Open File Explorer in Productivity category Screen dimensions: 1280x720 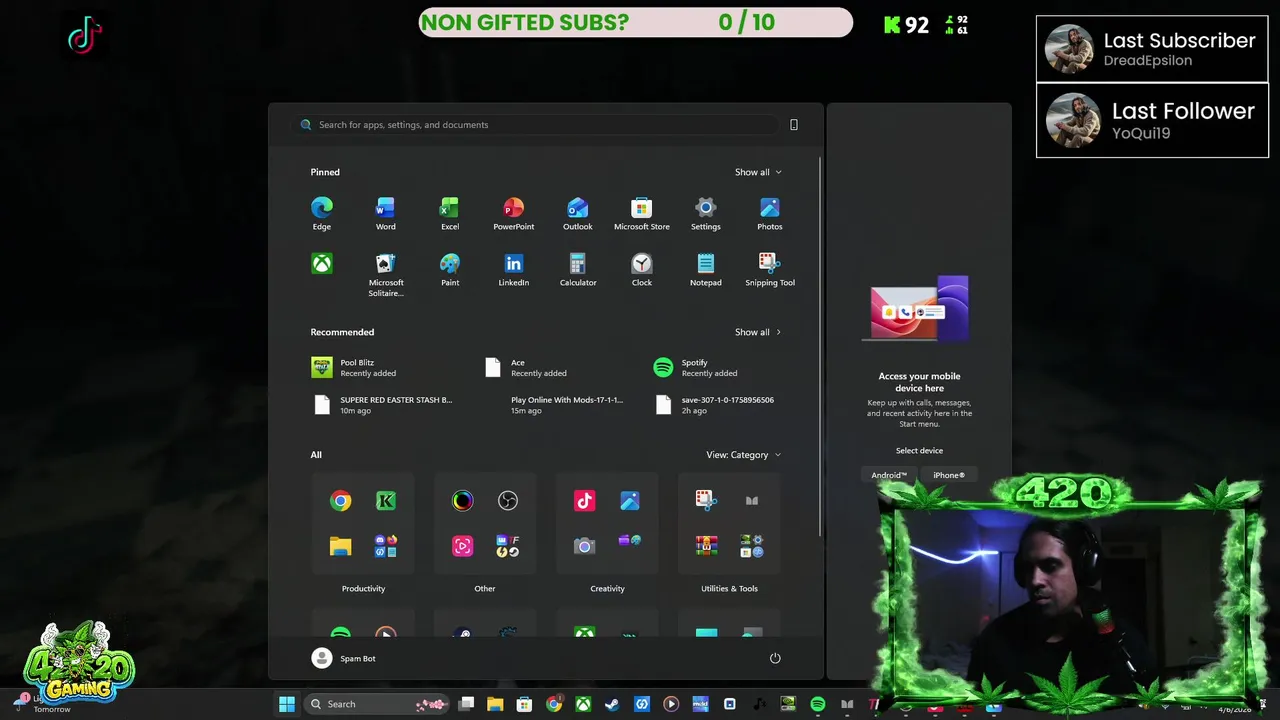click(x=341, y=546)
